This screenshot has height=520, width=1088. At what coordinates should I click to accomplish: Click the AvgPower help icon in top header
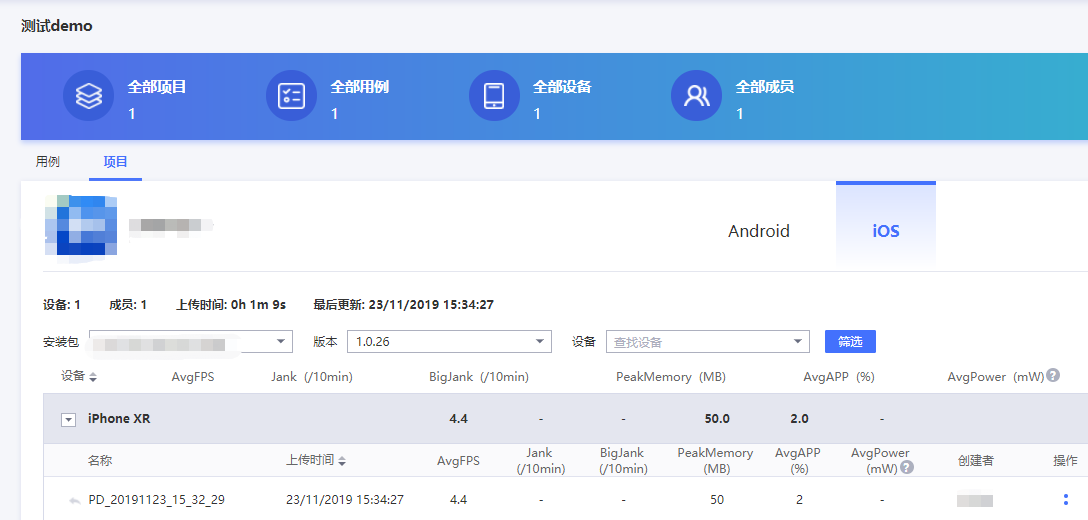point(1053,376)
